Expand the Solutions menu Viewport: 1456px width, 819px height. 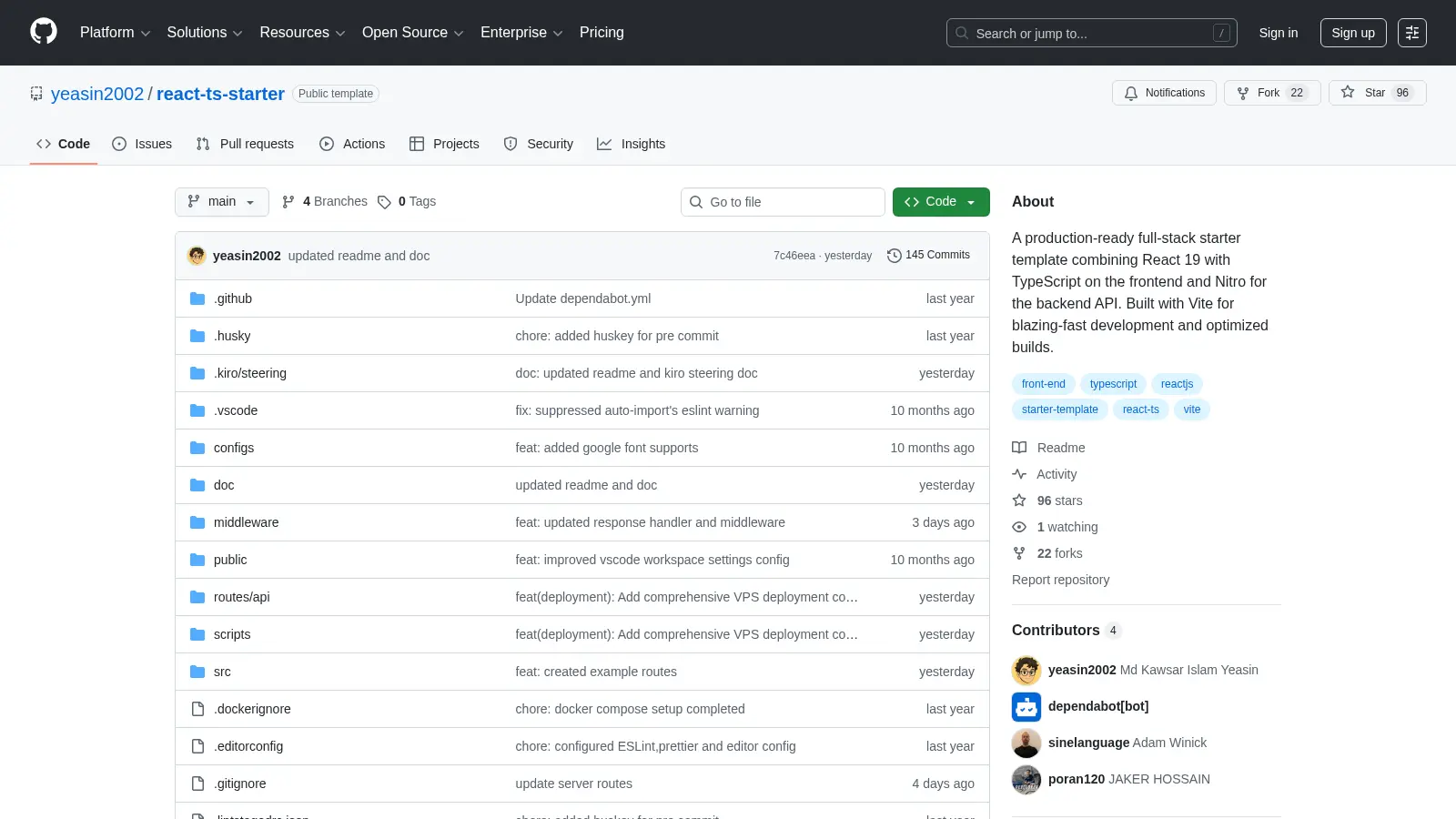(205, 33)
